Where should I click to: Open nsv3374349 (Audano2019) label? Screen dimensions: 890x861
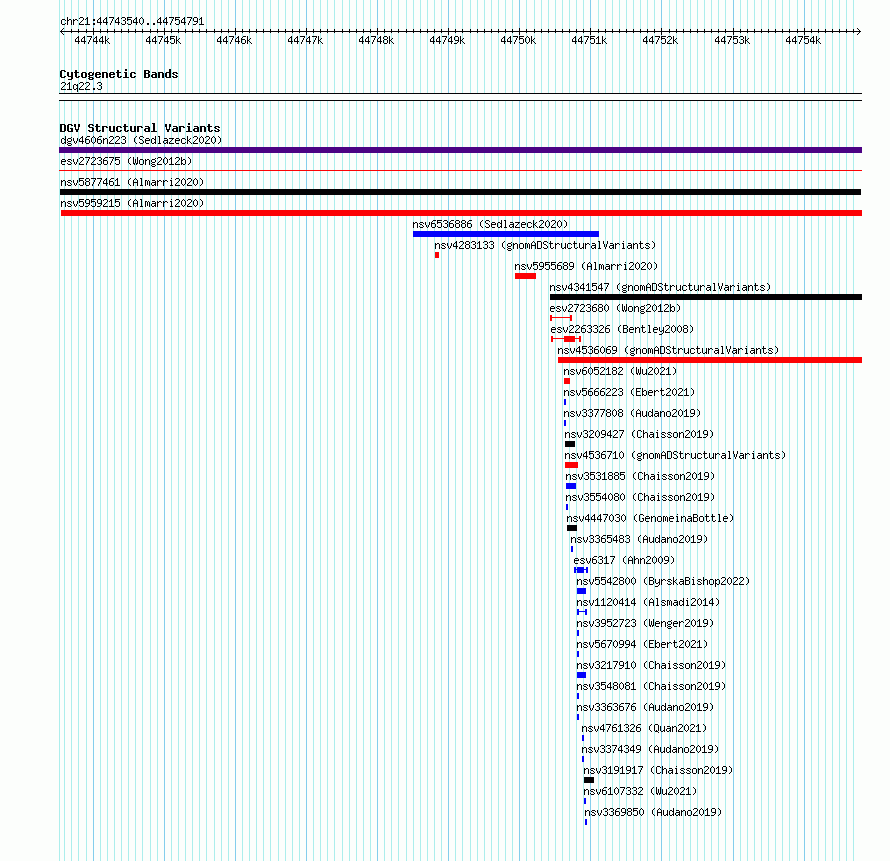click(650, 749)
